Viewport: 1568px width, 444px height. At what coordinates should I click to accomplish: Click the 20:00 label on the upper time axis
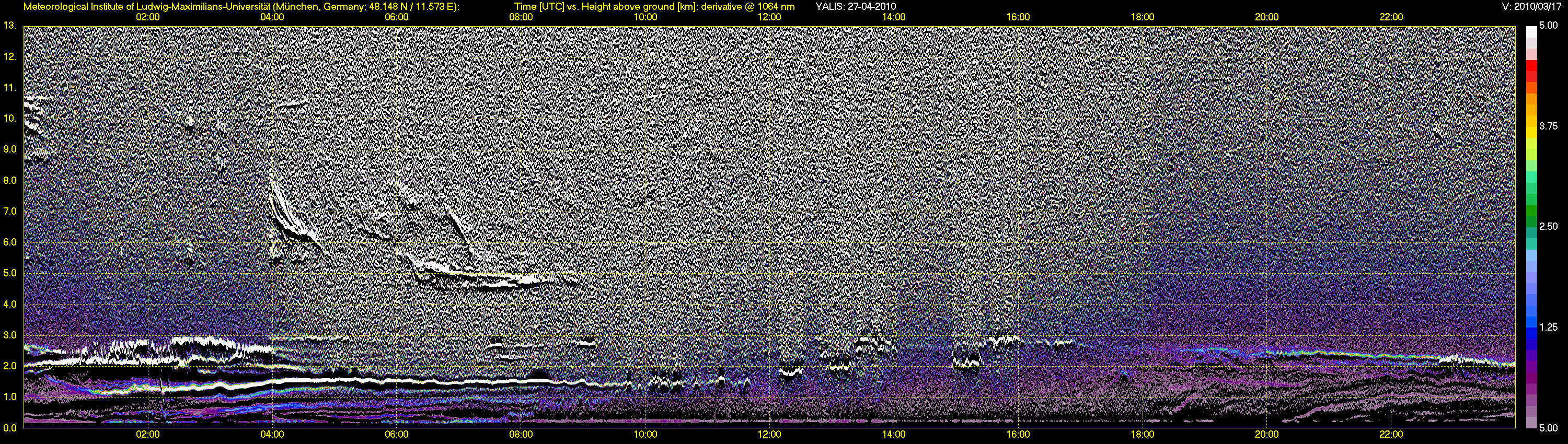(1267, 17)
